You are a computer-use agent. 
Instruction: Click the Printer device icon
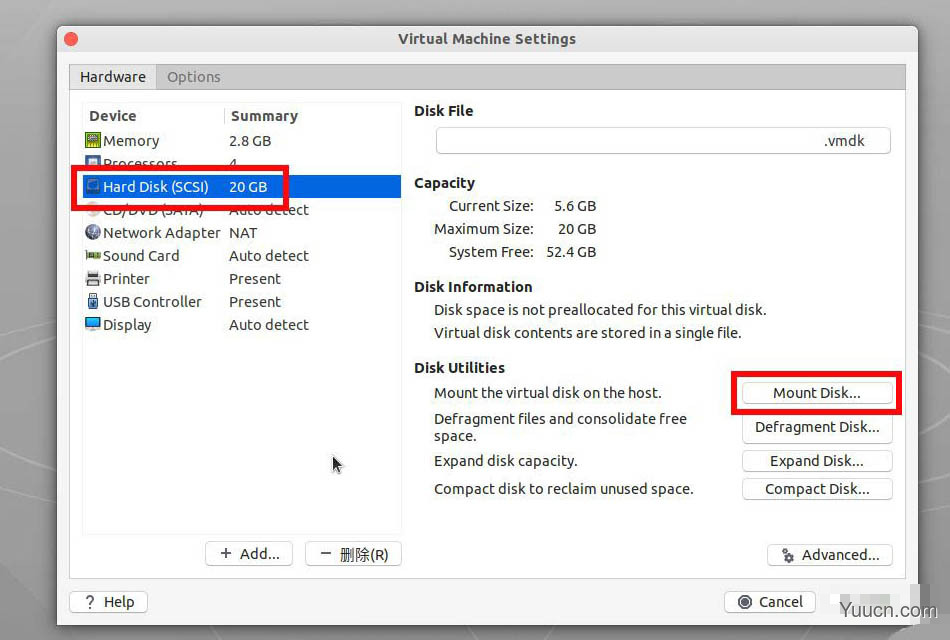pyautogui.click(x=93, y=279)
